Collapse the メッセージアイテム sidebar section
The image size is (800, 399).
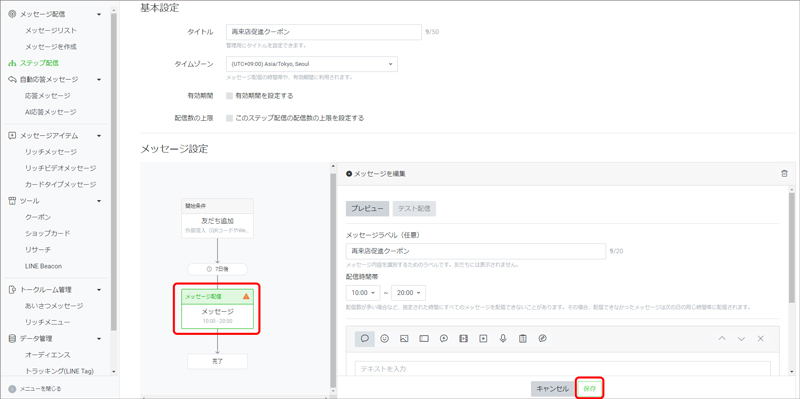pos(99,136)
